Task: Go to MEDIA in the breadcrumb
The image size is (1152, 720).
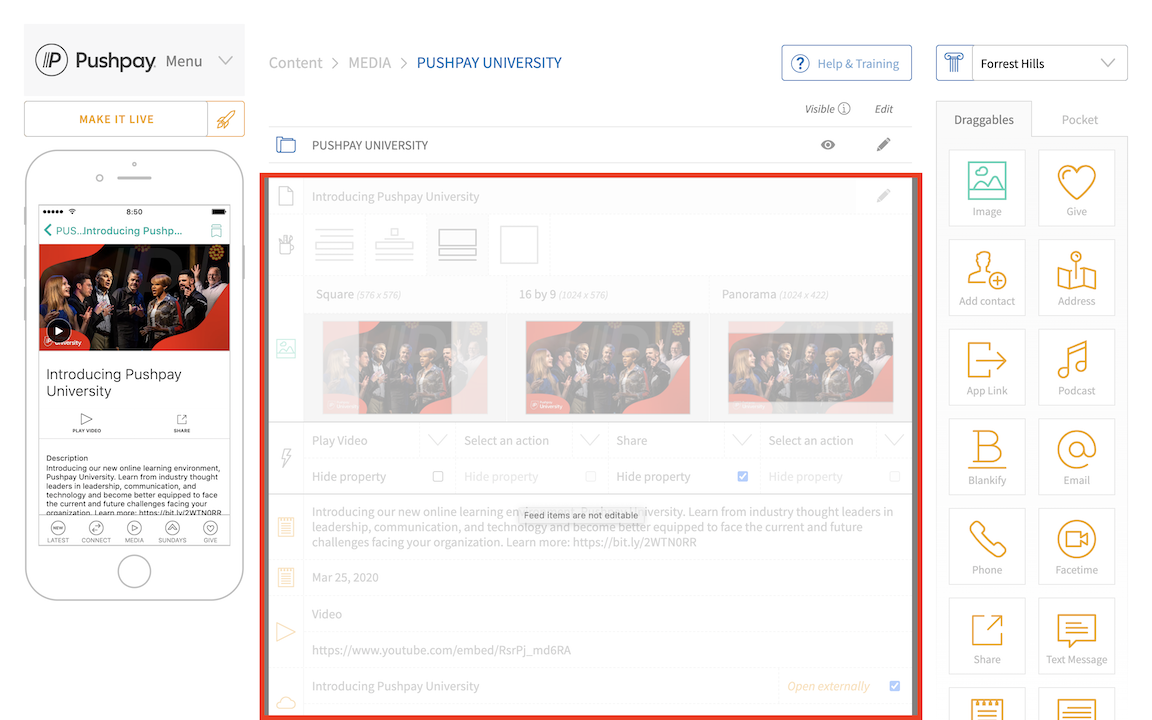Action: (x=369, y=63)
